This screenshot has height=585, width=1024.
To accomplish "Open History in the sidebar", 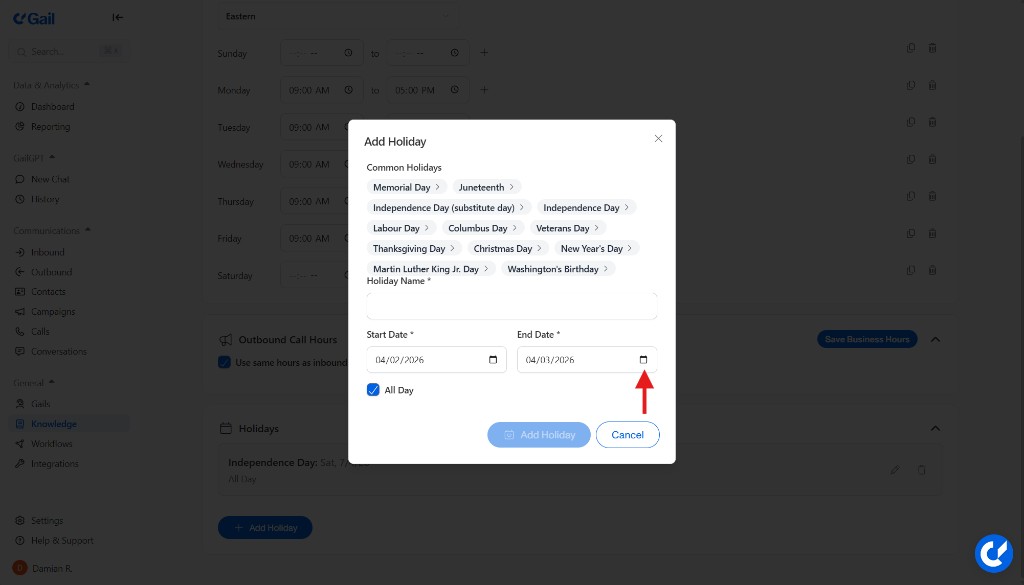I will pyautogui.click(x=45, y=199).
